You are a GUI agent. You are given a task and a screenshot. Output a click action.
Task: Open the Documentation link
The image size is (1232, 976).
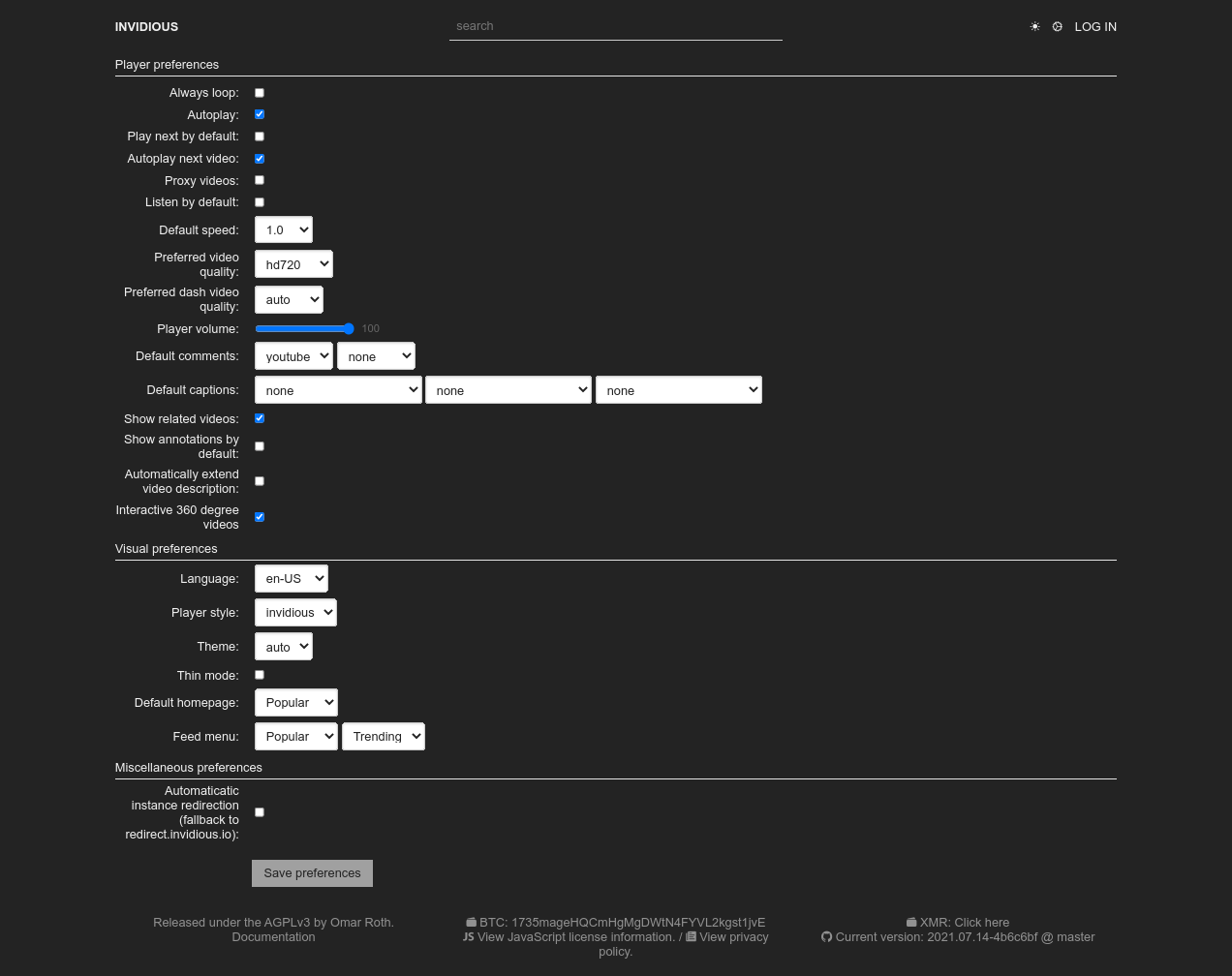273,936
